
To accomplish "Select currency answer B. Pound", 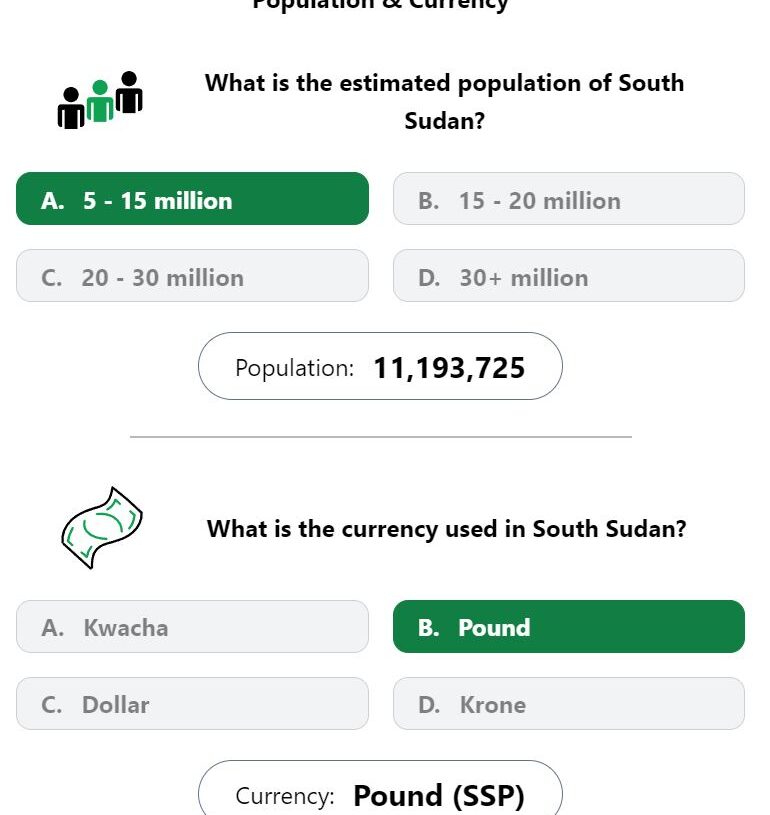I will (x=569, y=626).
